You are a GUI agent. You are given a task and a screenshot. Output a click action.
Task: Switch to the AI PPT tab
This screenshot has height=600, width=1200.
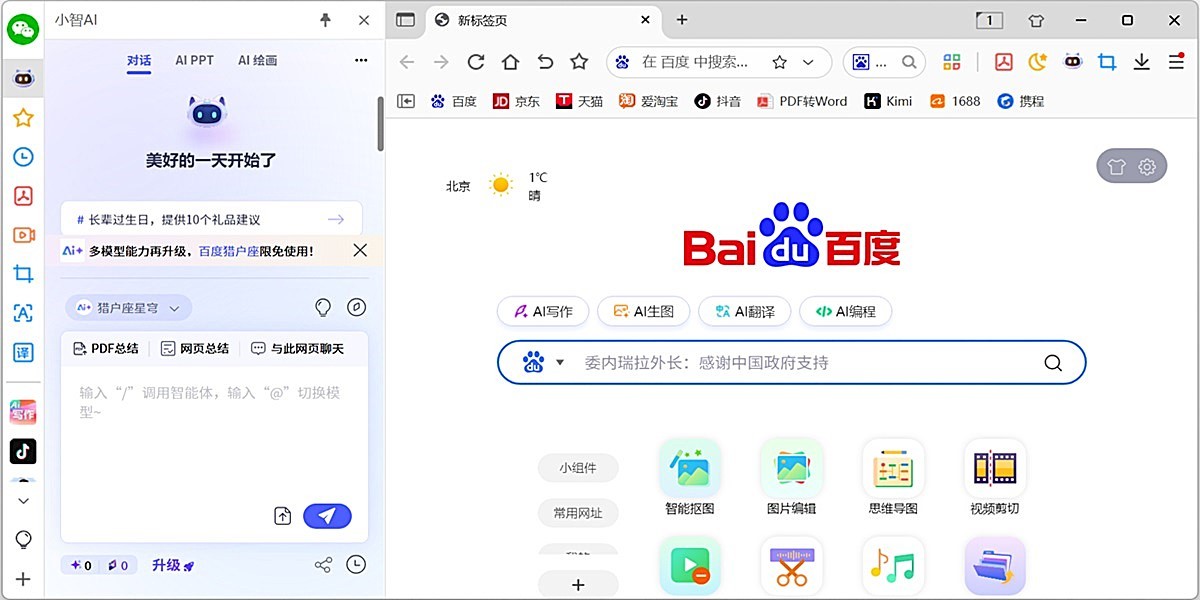[x=194, y=60]
